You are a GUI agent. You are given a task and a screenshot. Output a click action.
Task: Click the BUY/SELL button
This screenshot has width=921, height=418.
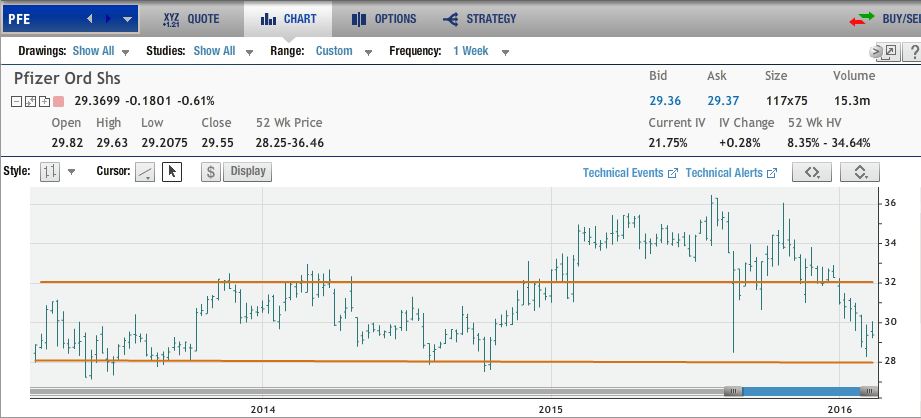[x=885, y=19]
